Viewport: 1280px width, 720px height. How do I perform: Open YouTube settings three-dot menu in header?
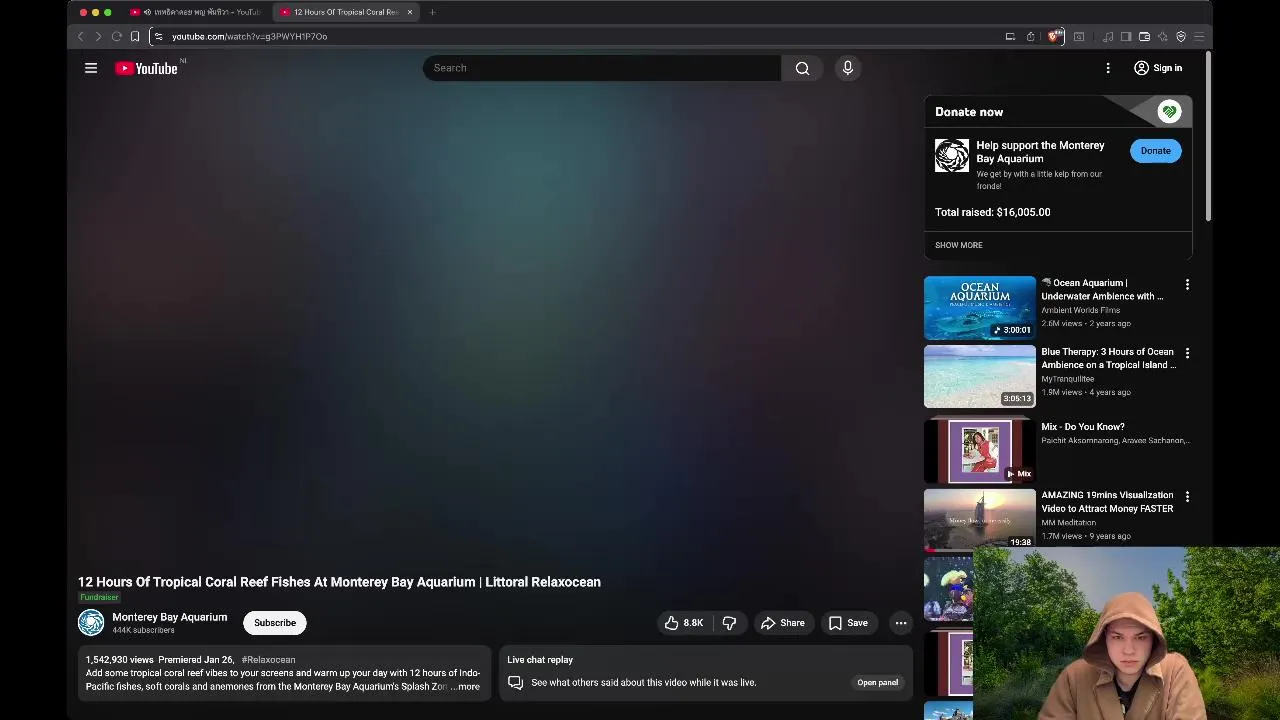1108,68
